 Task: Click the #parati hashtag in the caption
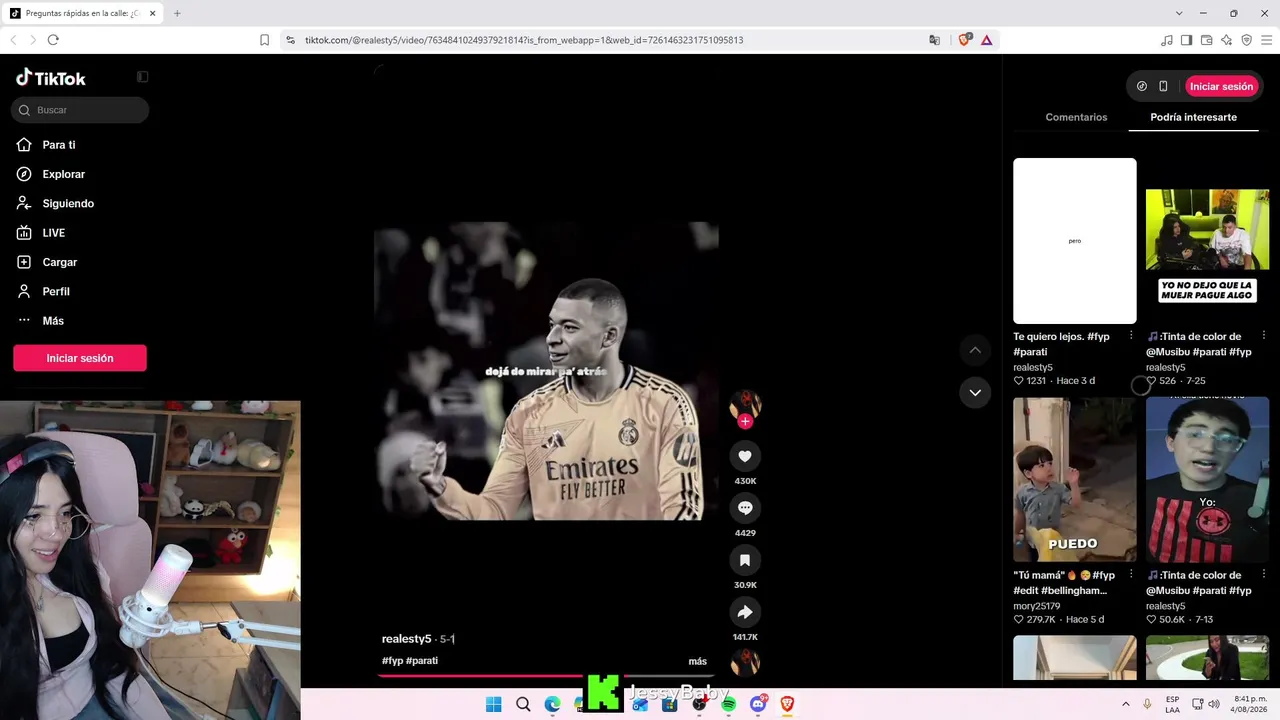(422, 661)
